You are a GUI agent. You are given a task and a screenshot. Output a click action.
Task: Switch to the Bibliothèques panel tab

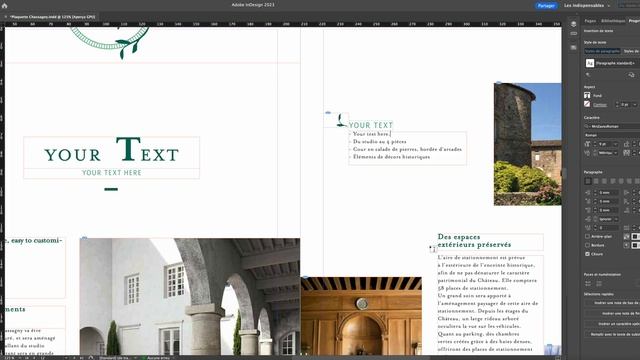(x=613, y=21)
